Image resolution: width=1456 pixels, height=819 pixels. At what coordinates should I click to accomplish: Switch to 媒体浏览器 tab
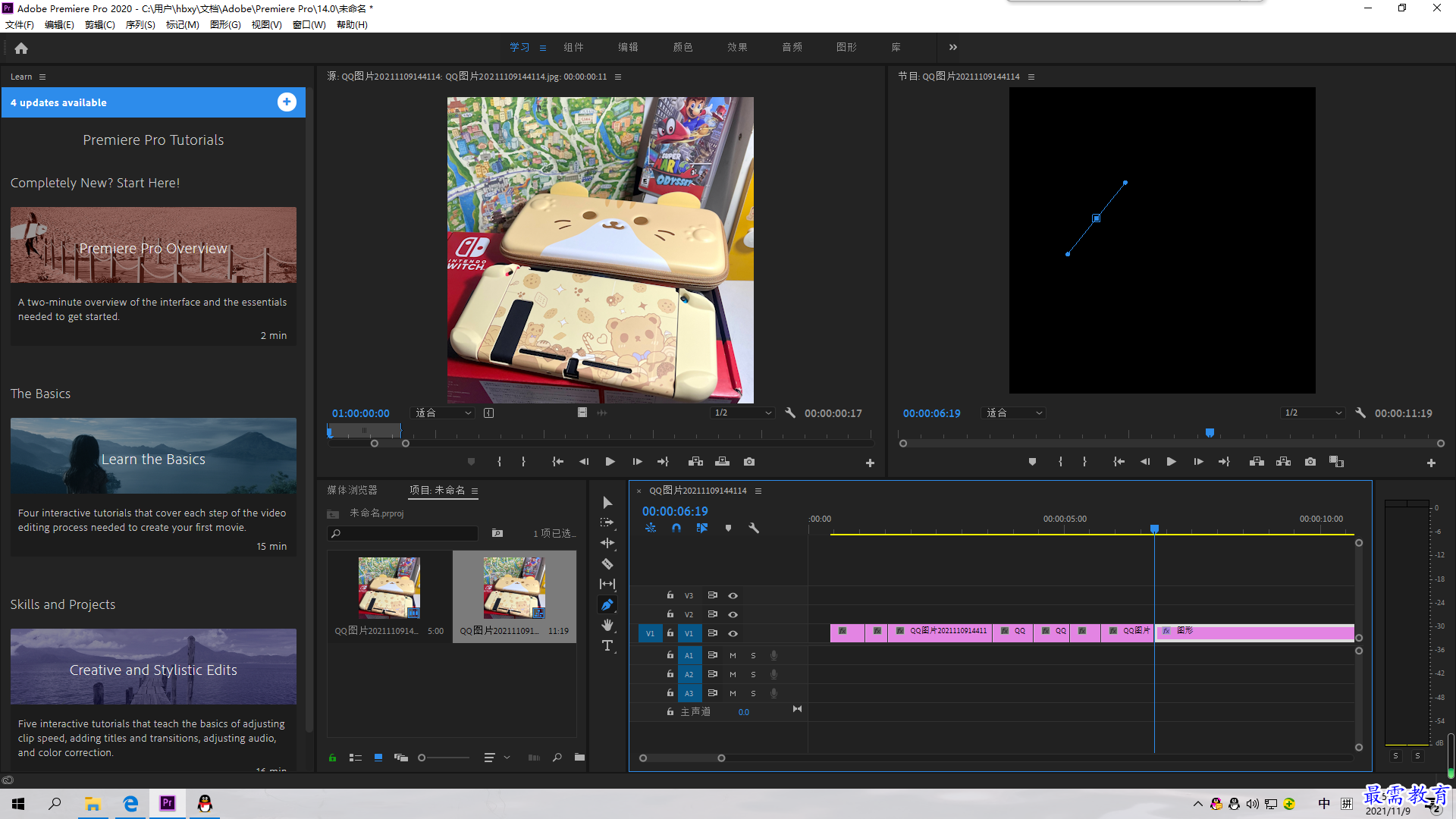[x=352, y=491]
